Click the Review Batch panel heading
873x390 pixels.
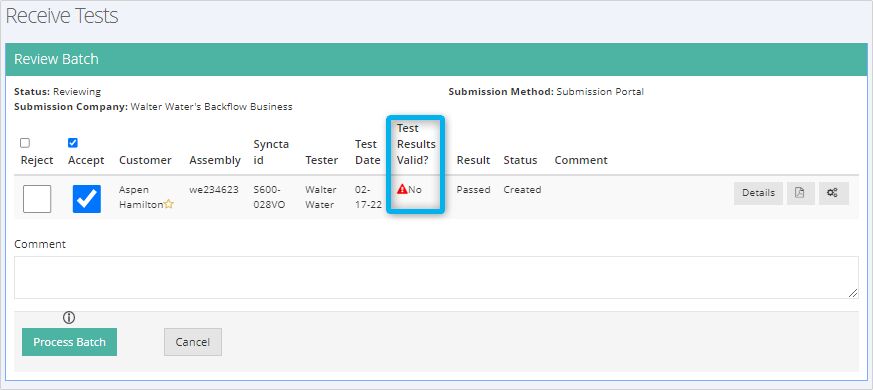tap(56, 59)
